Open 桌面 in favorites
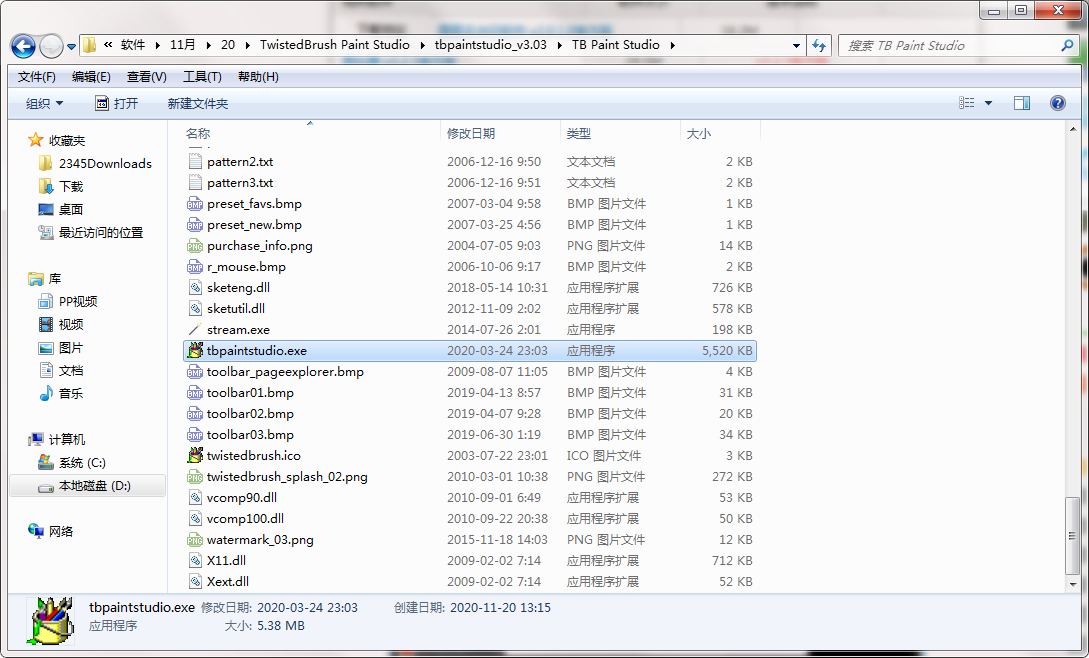 [71, 209]
